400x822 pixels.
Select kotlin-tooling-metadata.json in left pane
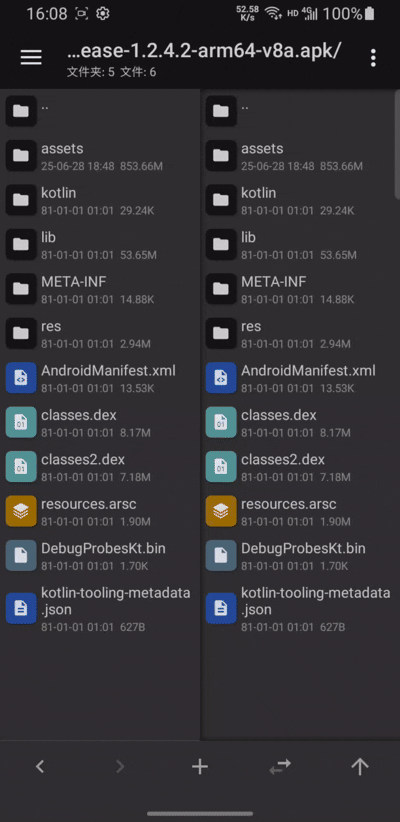pyautogui.click(x=100, y=609)
